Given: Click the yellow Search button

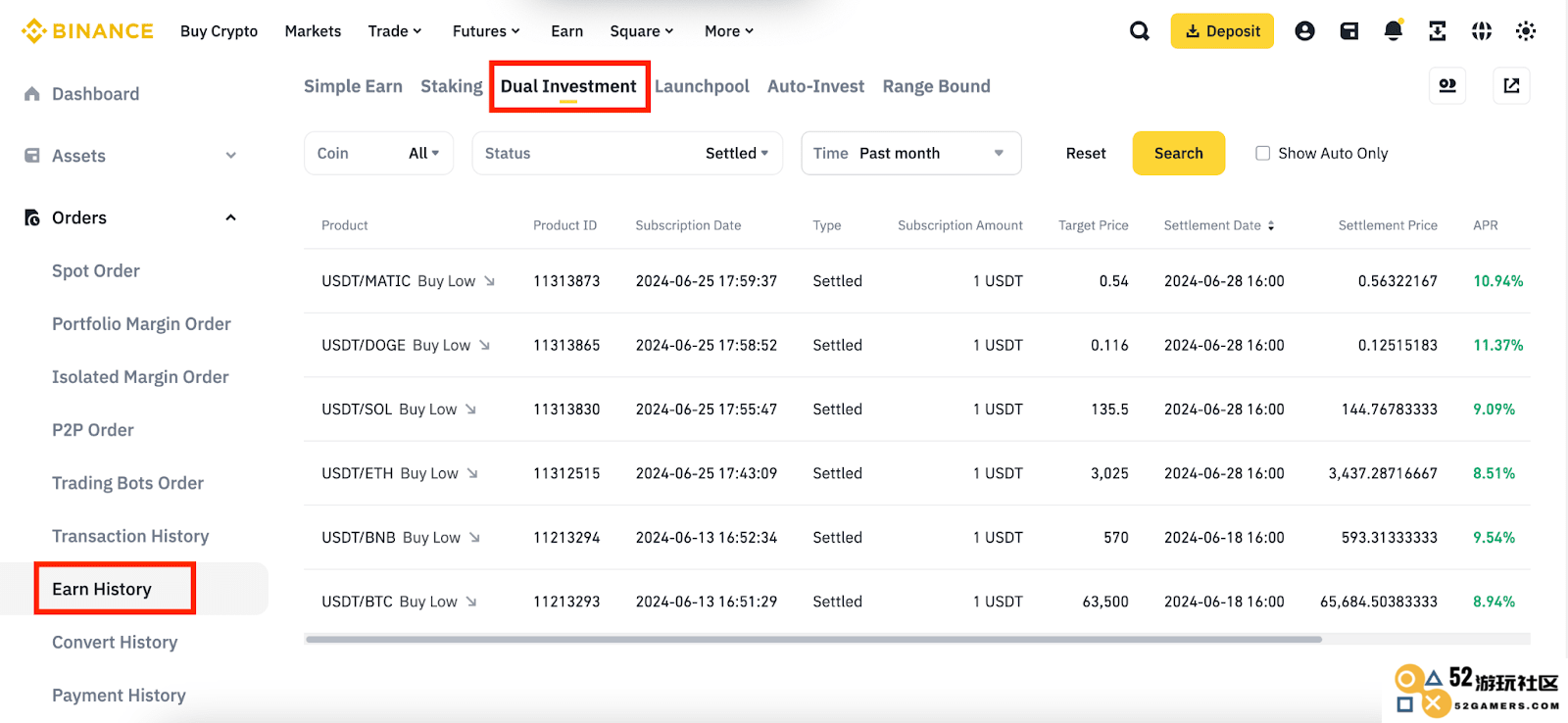Looking at the screenshot, I should pos(1178,153).
